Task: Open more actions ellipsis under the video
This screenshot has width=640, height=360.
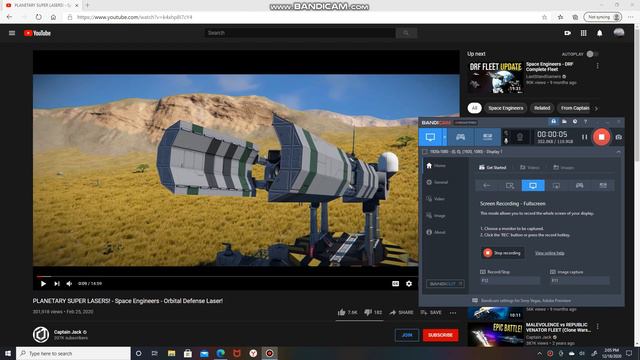Action: coord(453,313)
